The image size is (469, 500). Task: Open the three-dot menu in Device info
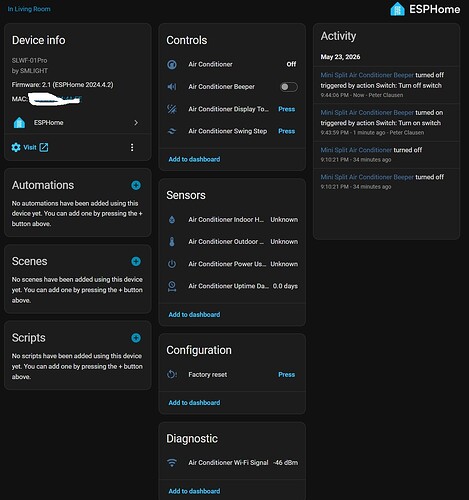(x=132, y=147)
